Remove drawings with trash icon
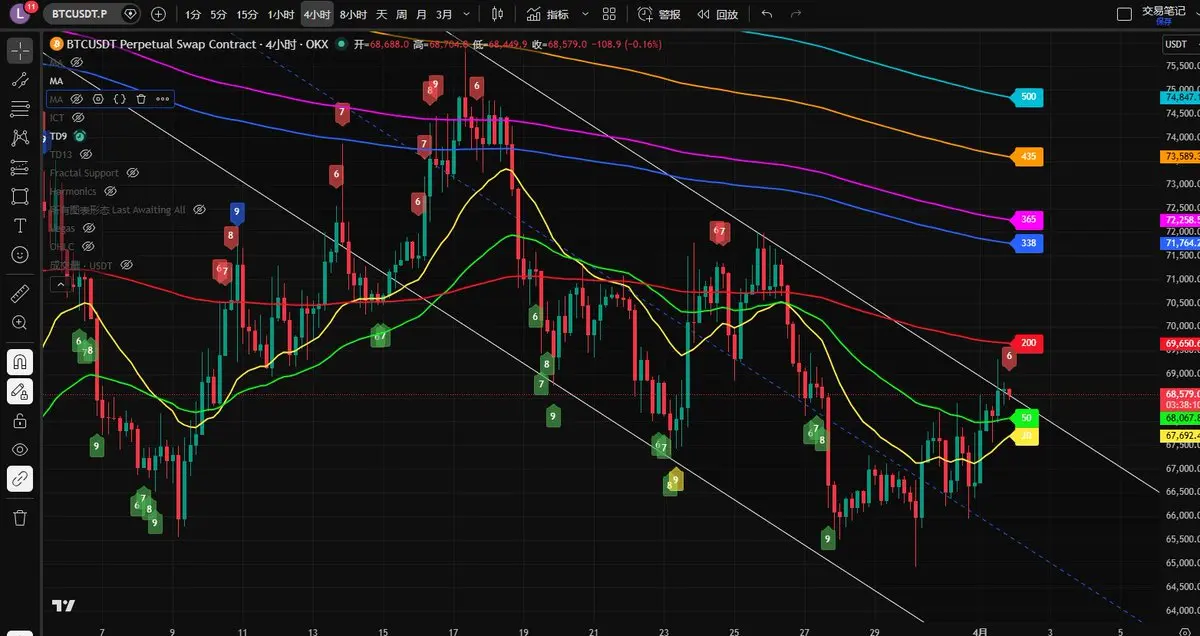Image resolution: width=1200 pixels, height=636 pixels. tap(19, 517)
